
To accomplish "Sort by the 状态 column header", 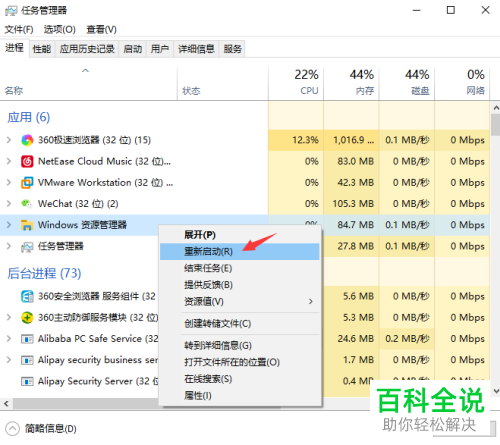I will (x=223, y=83).
